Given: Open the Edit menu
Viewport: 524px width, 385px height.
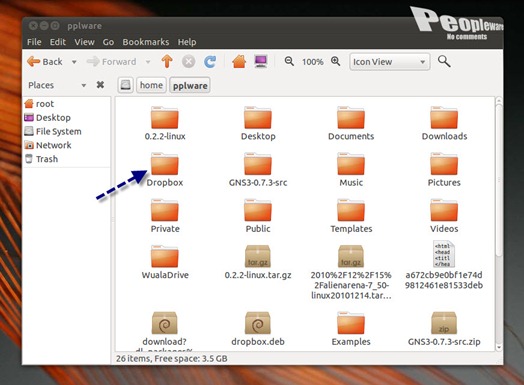Looking at the screenshot, I should 58,42.
